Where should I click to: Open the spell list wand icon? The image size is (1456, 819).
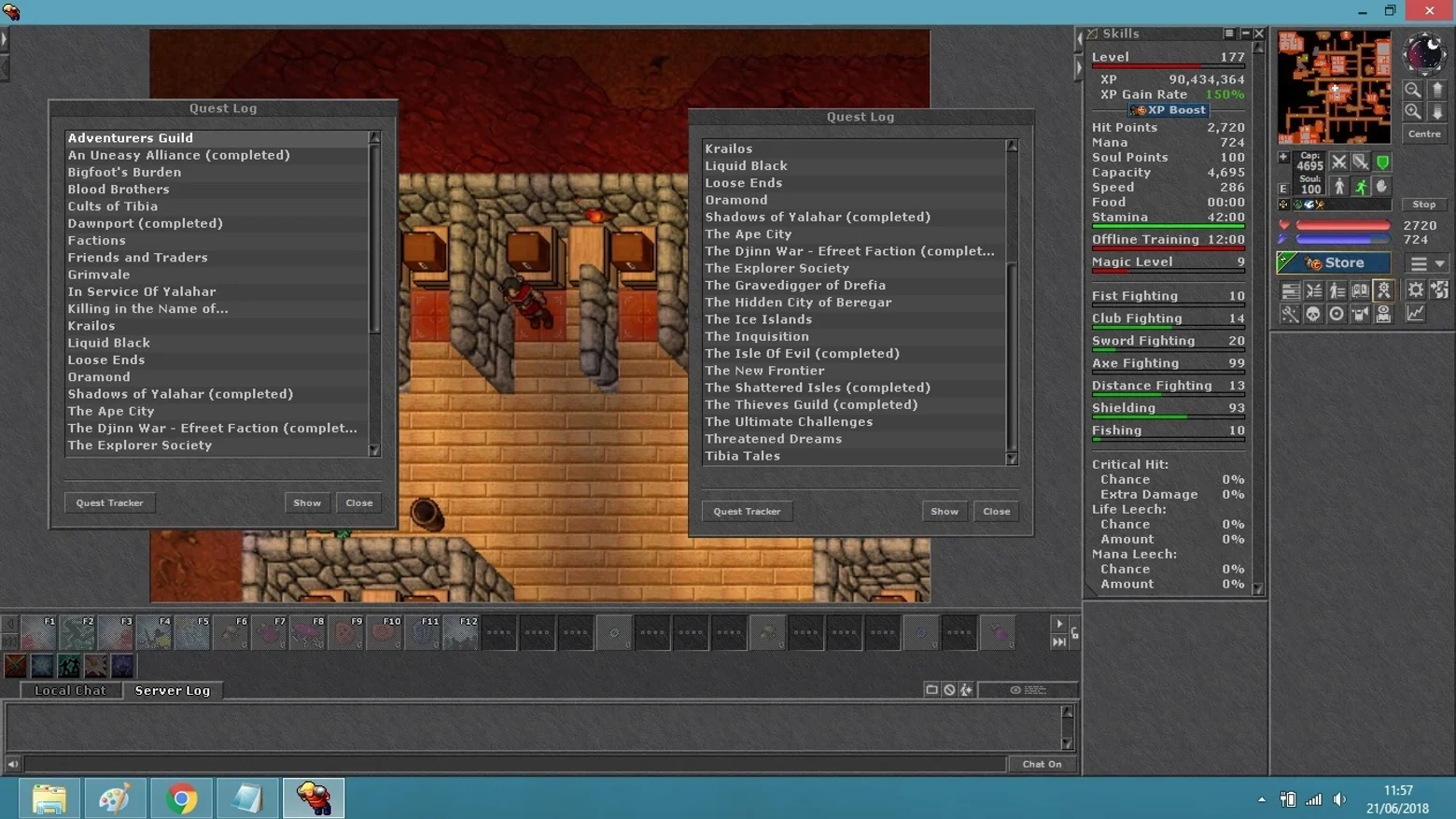[x=1290, y=315]
